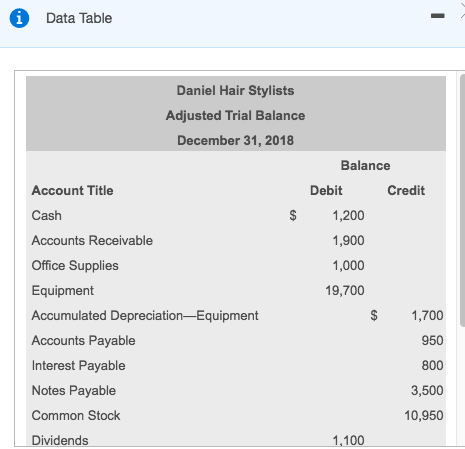Image resolution: width=465 pixels, height=449 pixels.
Task: Select the Equipment row label
Action: point(63,291)
